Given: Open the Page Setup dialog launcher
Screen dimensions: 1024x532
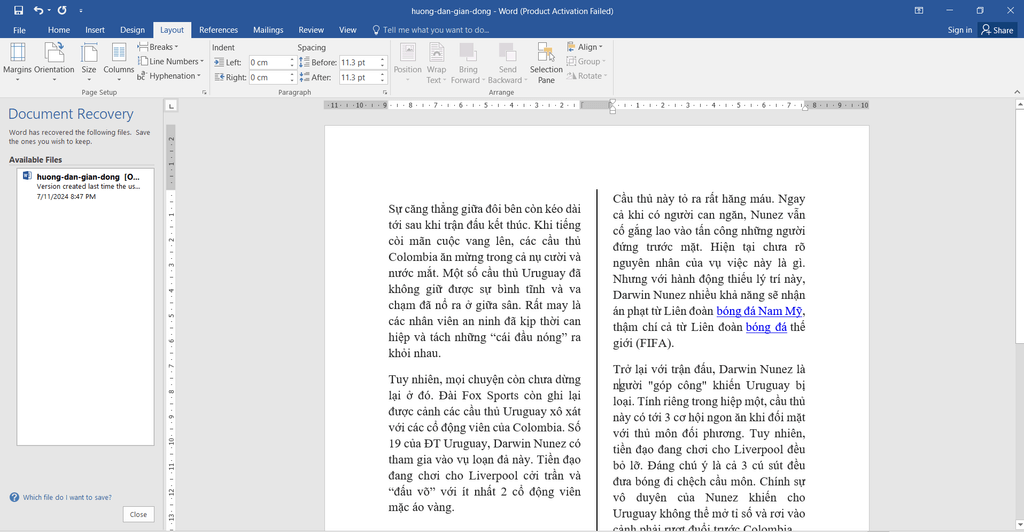Looking at the screenshot, I should pyautogui.click(x=204, y=93).
